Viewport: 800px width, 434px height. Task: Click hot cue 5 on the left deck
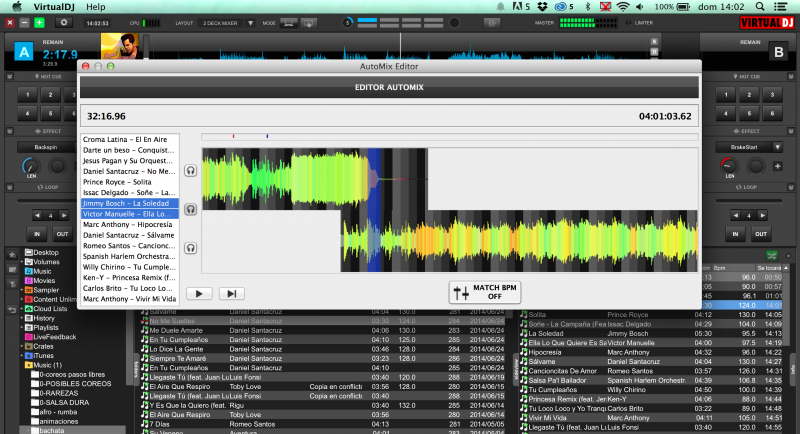[x=51, y=113]
